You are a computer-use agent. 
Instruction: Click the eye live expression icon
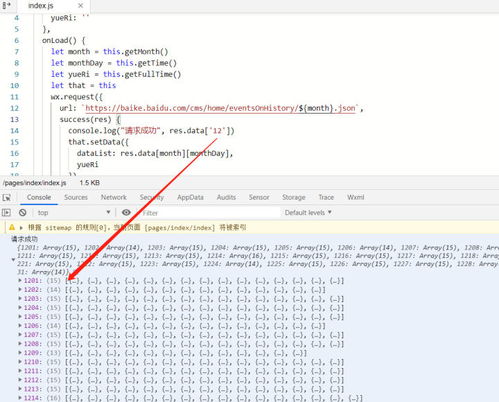(126, 212)
